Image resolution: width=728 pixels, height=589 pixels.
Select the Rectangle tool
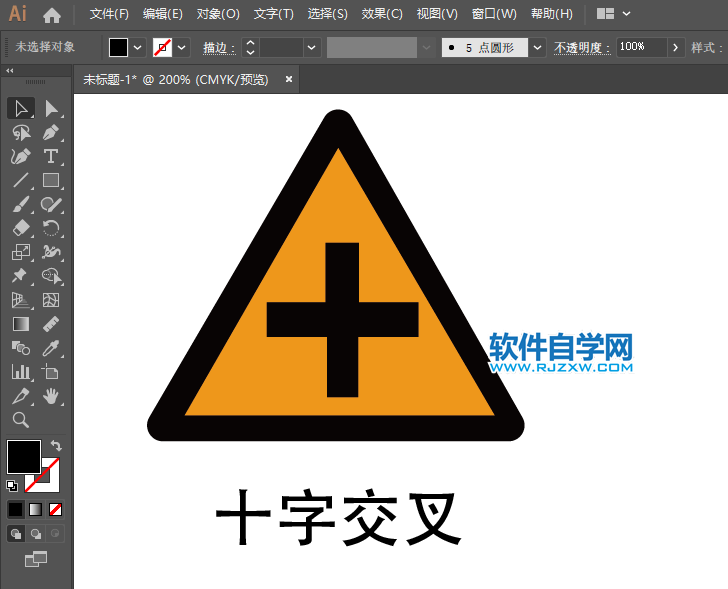point(51,180)
